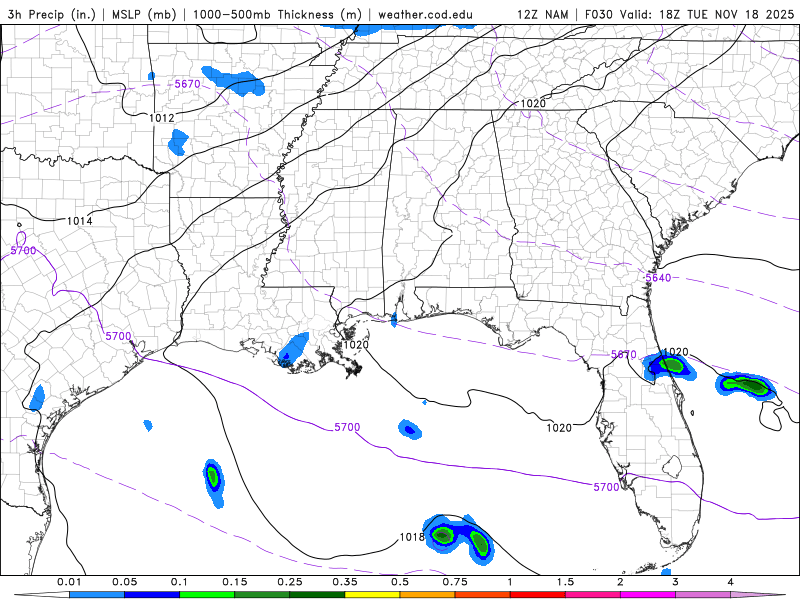The width and height of the screenshot is (800, 600).
Task: Click the orange 0.5–0.75 legend swatch
Action: click(428, 595)
